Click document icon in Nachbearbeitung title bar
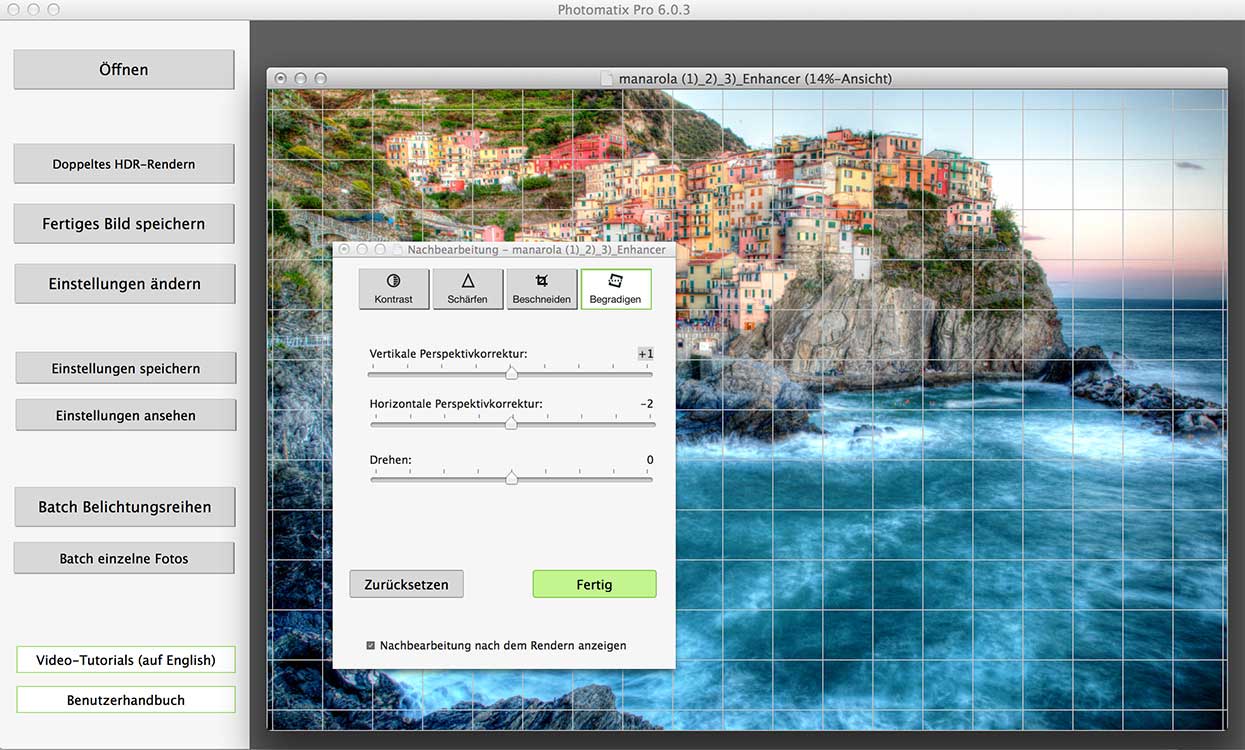Screen dimensions: 1245x750 tap(397, 249)
